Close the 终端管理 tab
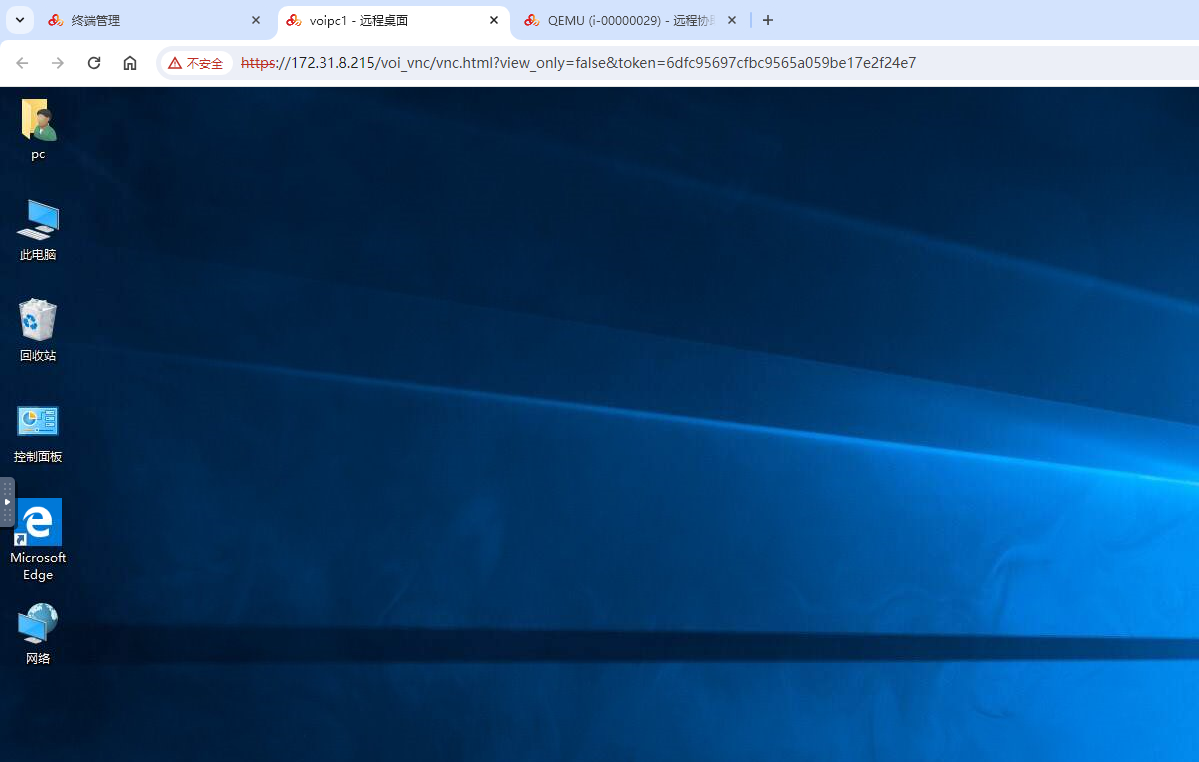This screenshot has height=762, width=1199. click(256, 20)
